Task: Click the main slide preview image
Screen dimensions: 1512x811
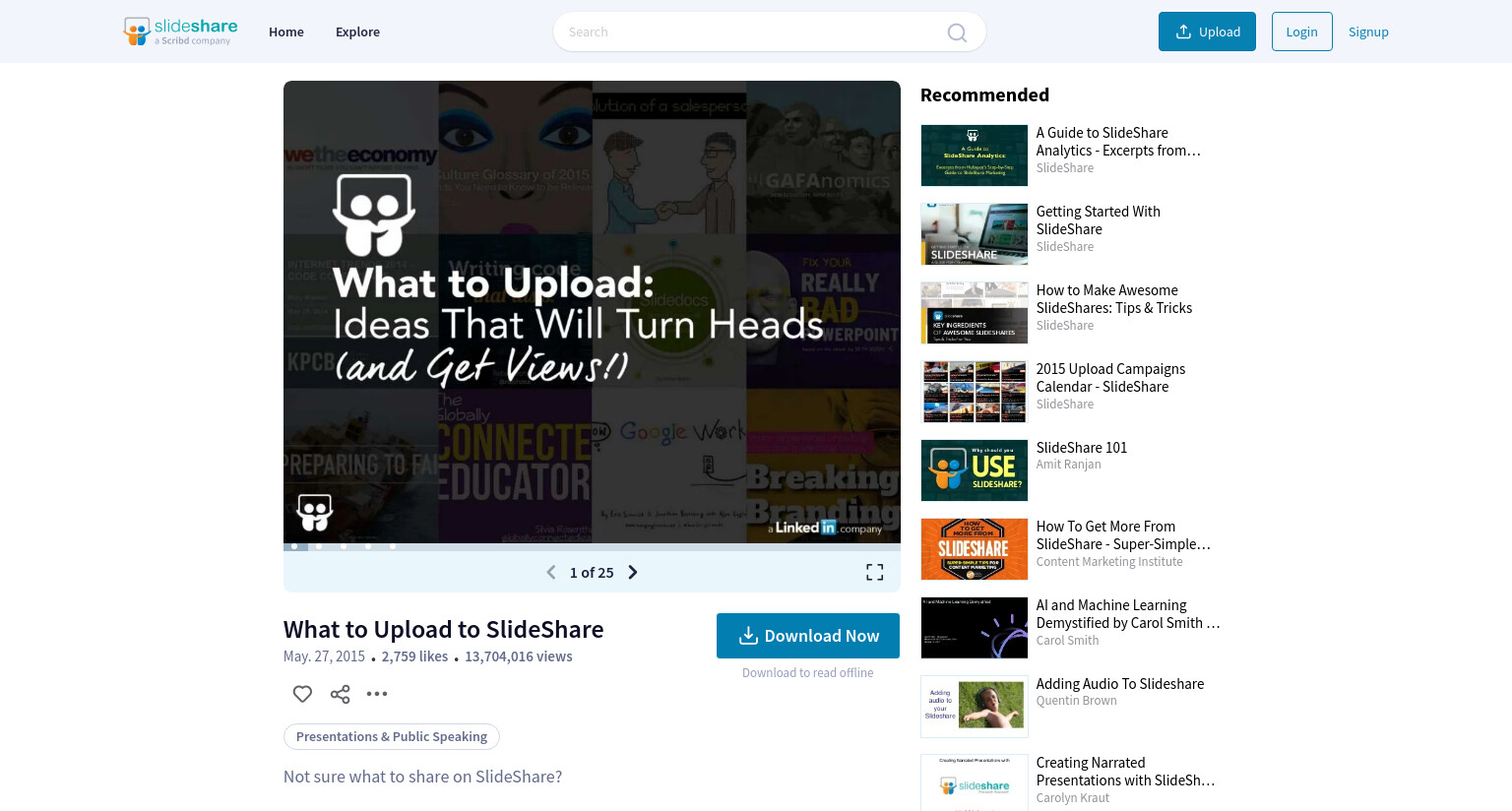Action: (592, 312)
